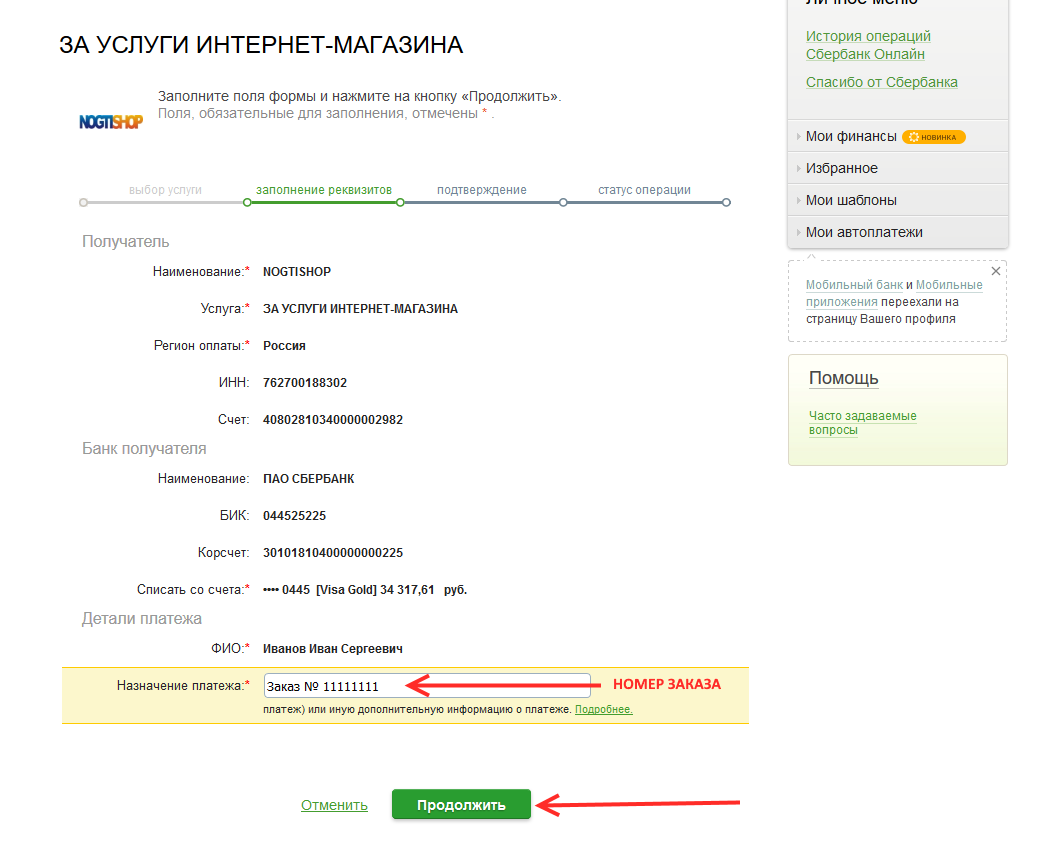Click the Регион оплаты value Россия
The height and width of the screenshot is (847, 1057).
[284, 346]
